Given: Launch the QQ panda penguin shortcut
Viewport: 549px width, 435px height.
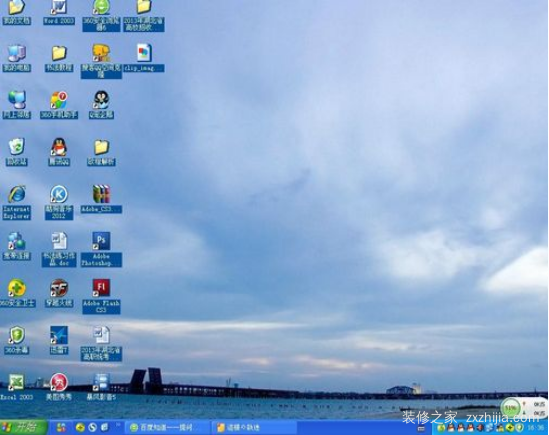Looking at the screenshot, I should (101, 104).
